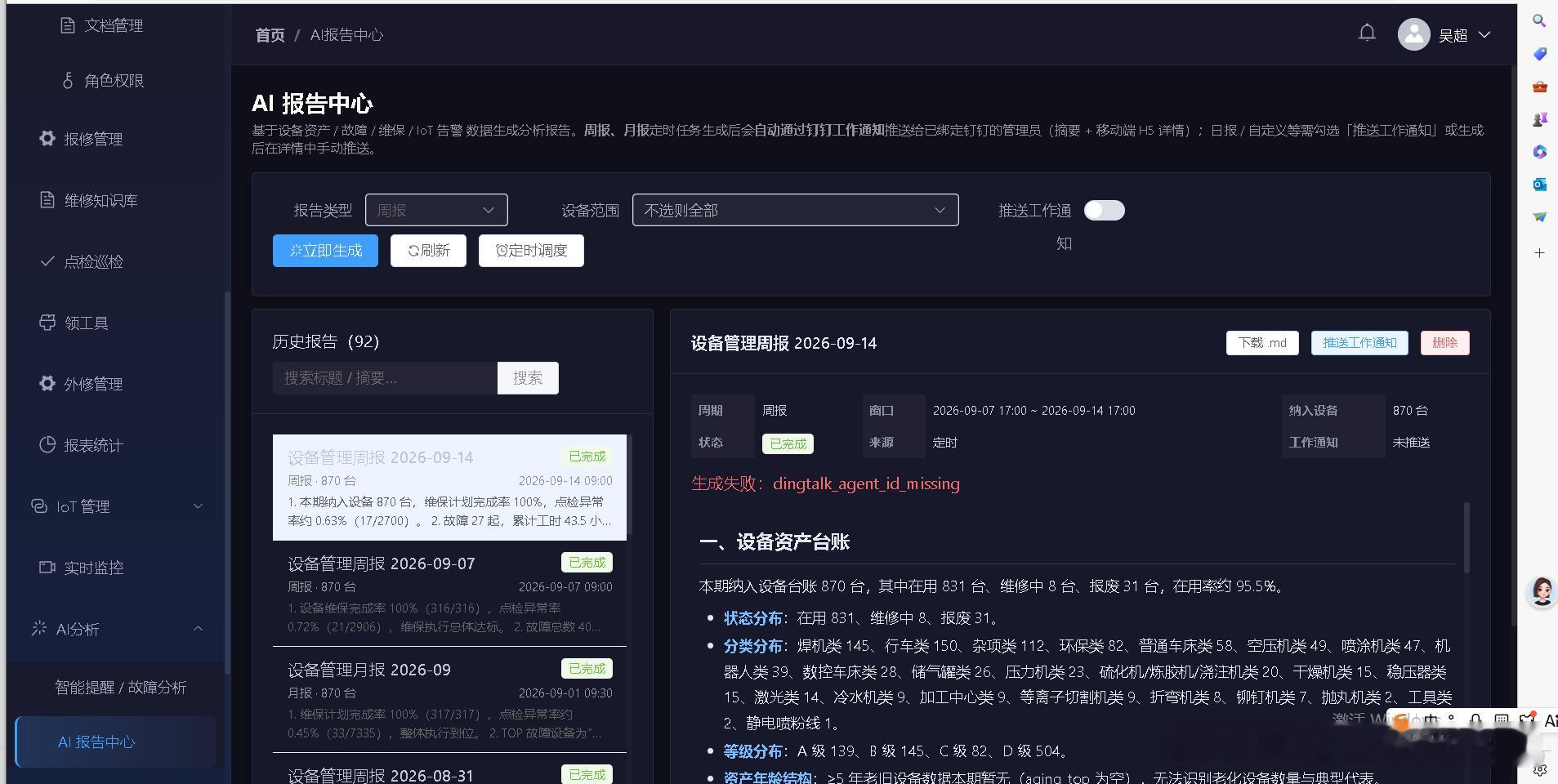The width and height of the screenshot is (1558, 784).
Task: Collapse the AI分析 submenu chevron
Action: coord(198,628)
